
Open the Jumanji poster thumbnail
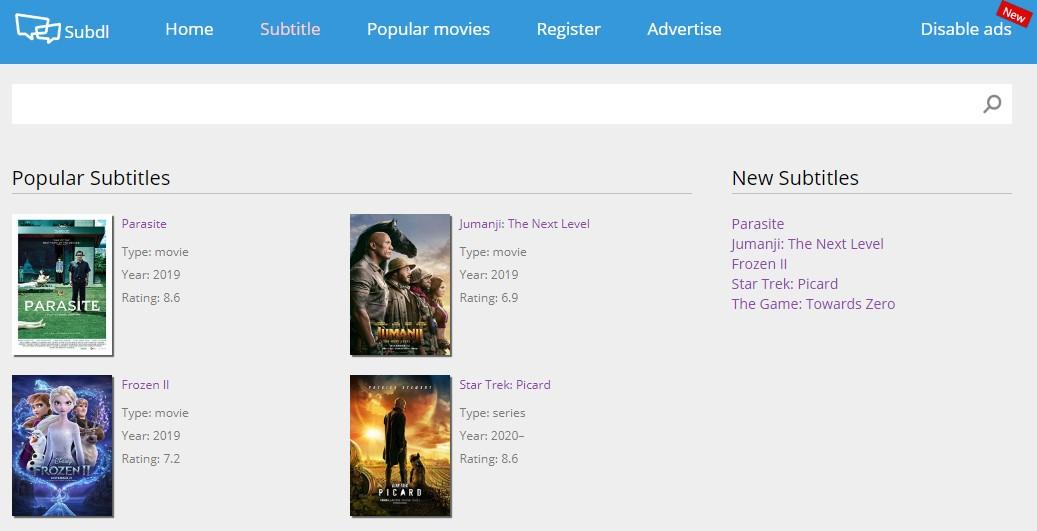[x=400, y=285]
